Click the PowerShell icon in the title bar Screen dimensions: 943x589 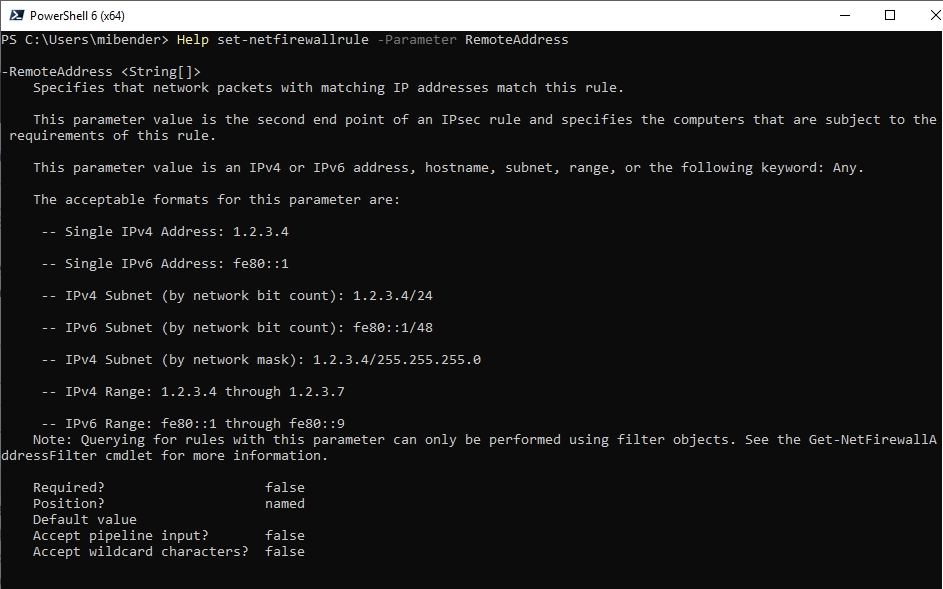[x=15, y=15]
